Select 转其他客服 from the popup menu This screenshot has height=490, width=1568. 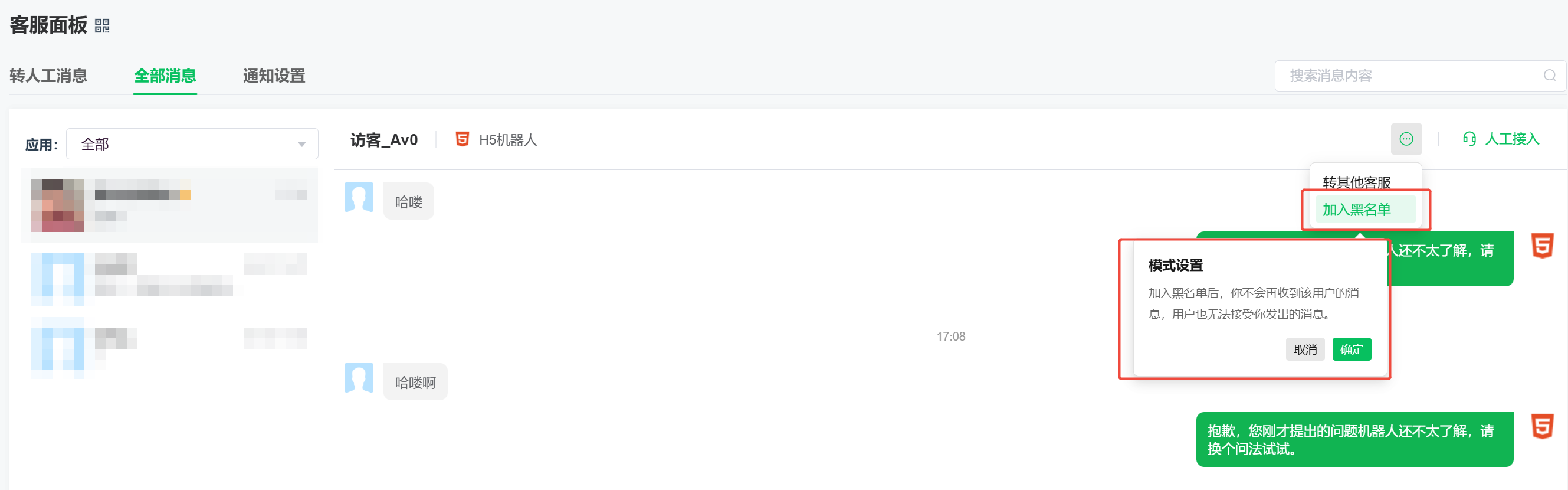(x=1356, y=182)
